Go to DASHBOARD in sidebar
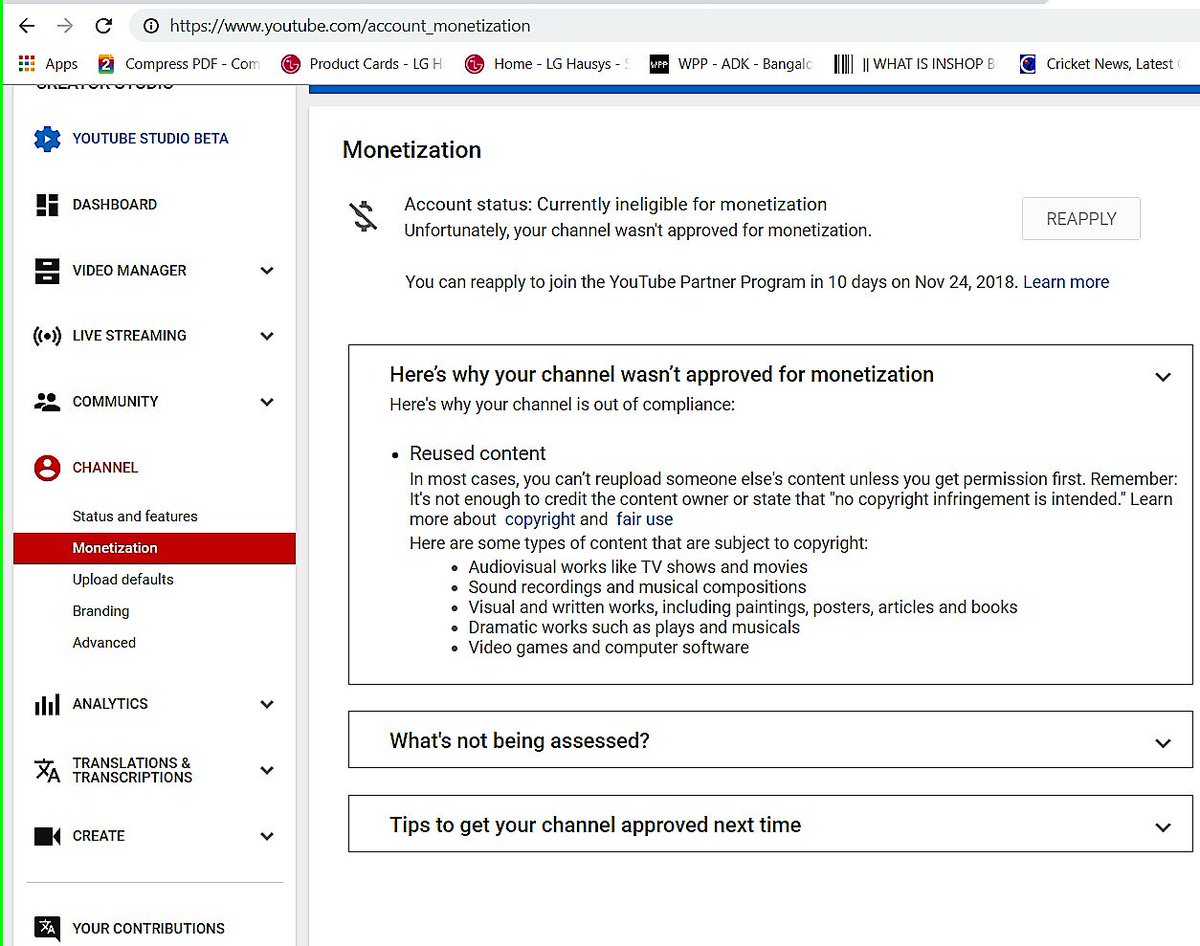The height and width of the screenshot is (946, 1200). (x=114, y=205)
